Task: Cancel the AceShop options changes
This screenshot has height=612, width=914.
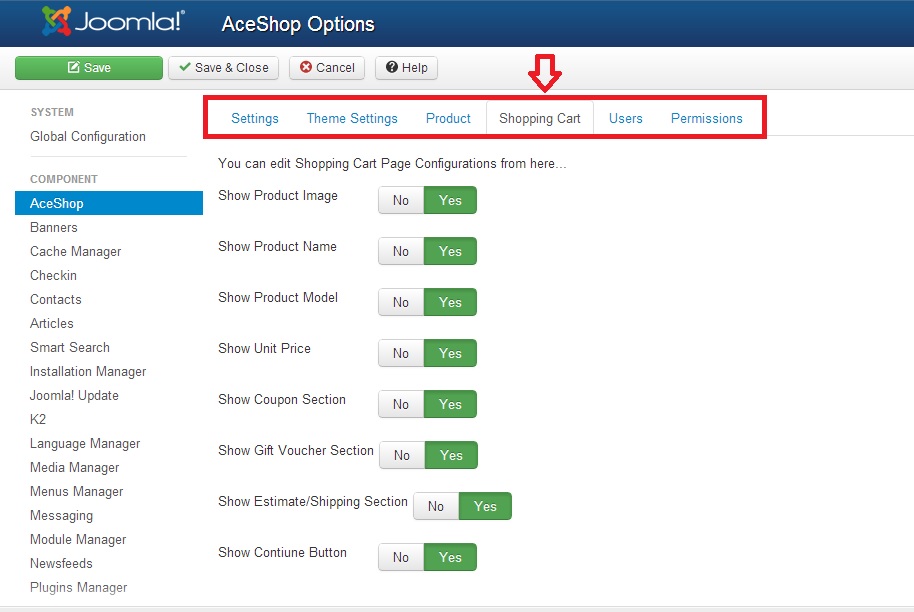Action: tap(327, 68)
